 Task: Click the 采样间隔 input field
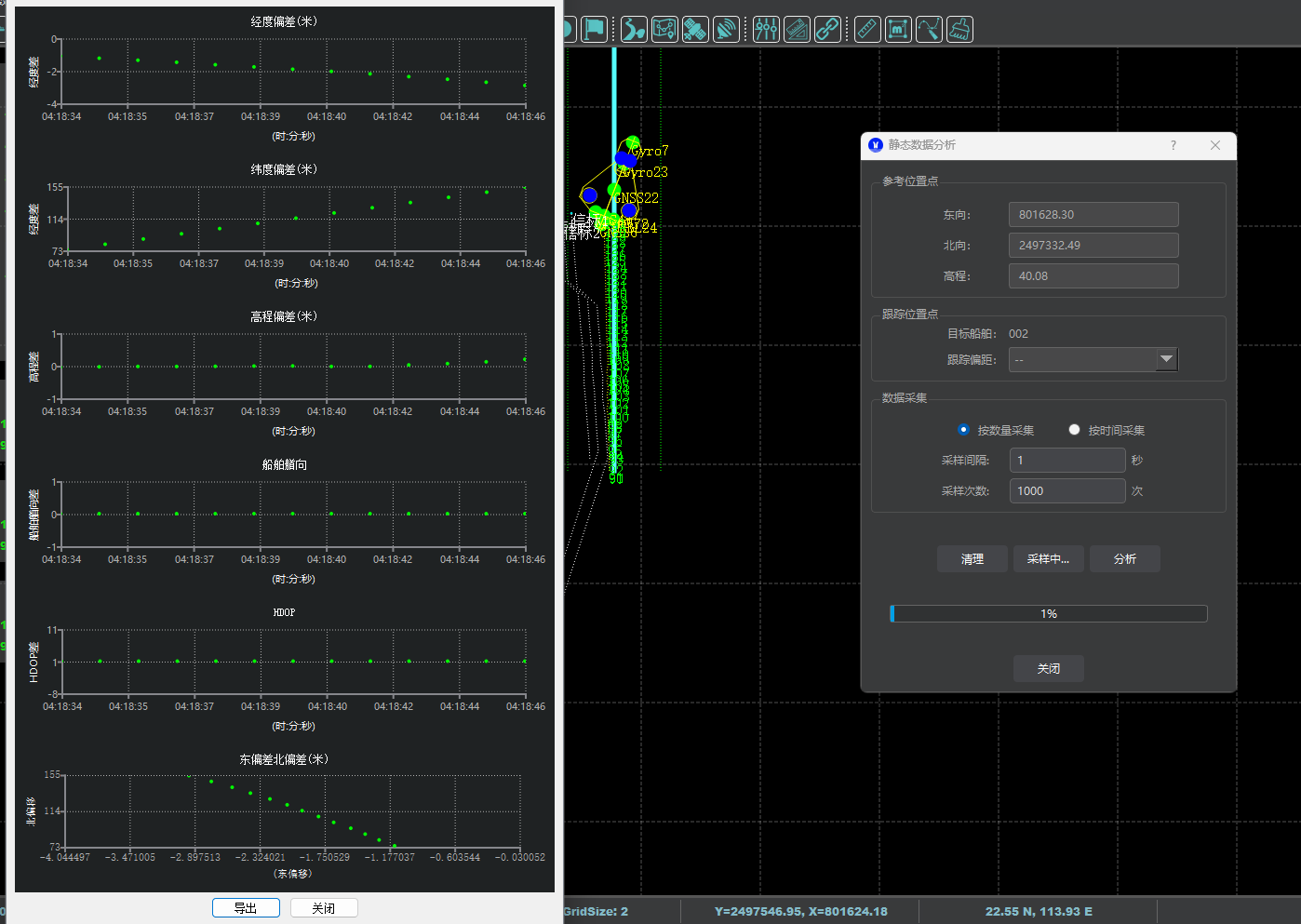[x=1067, y=461]
